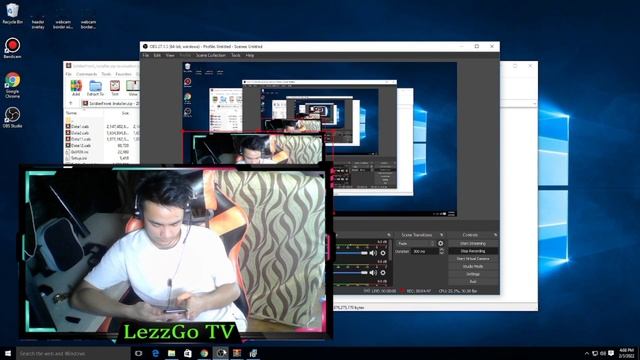Open Windows Start menu
640x360 pixels.
point(8,353)
